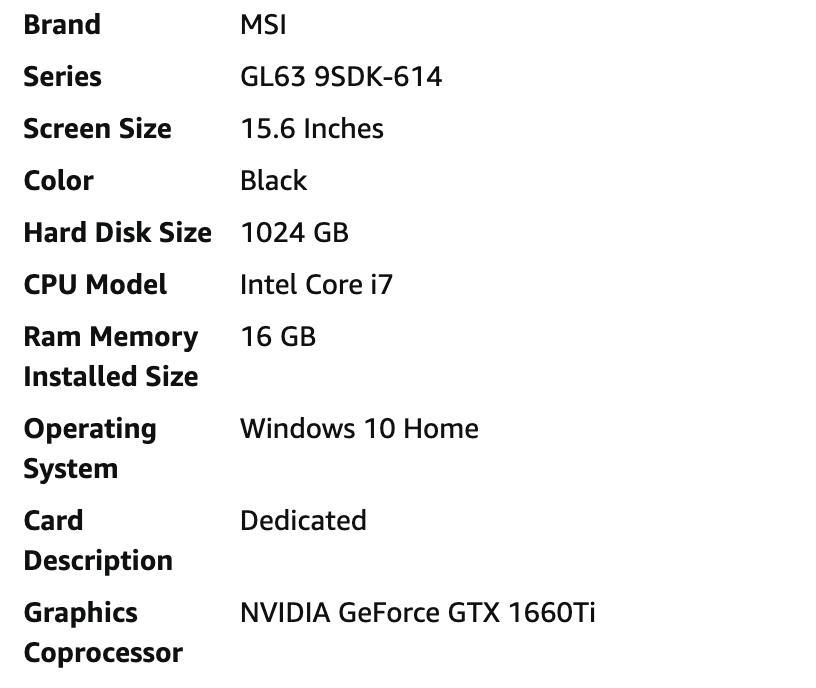Click the Brand label

pos(62,25)
